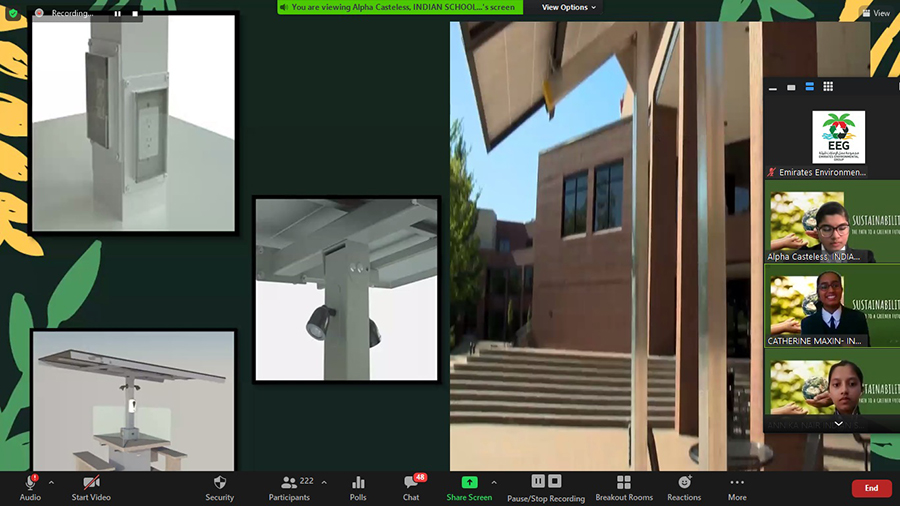Turn on video with Start Video

90,487
